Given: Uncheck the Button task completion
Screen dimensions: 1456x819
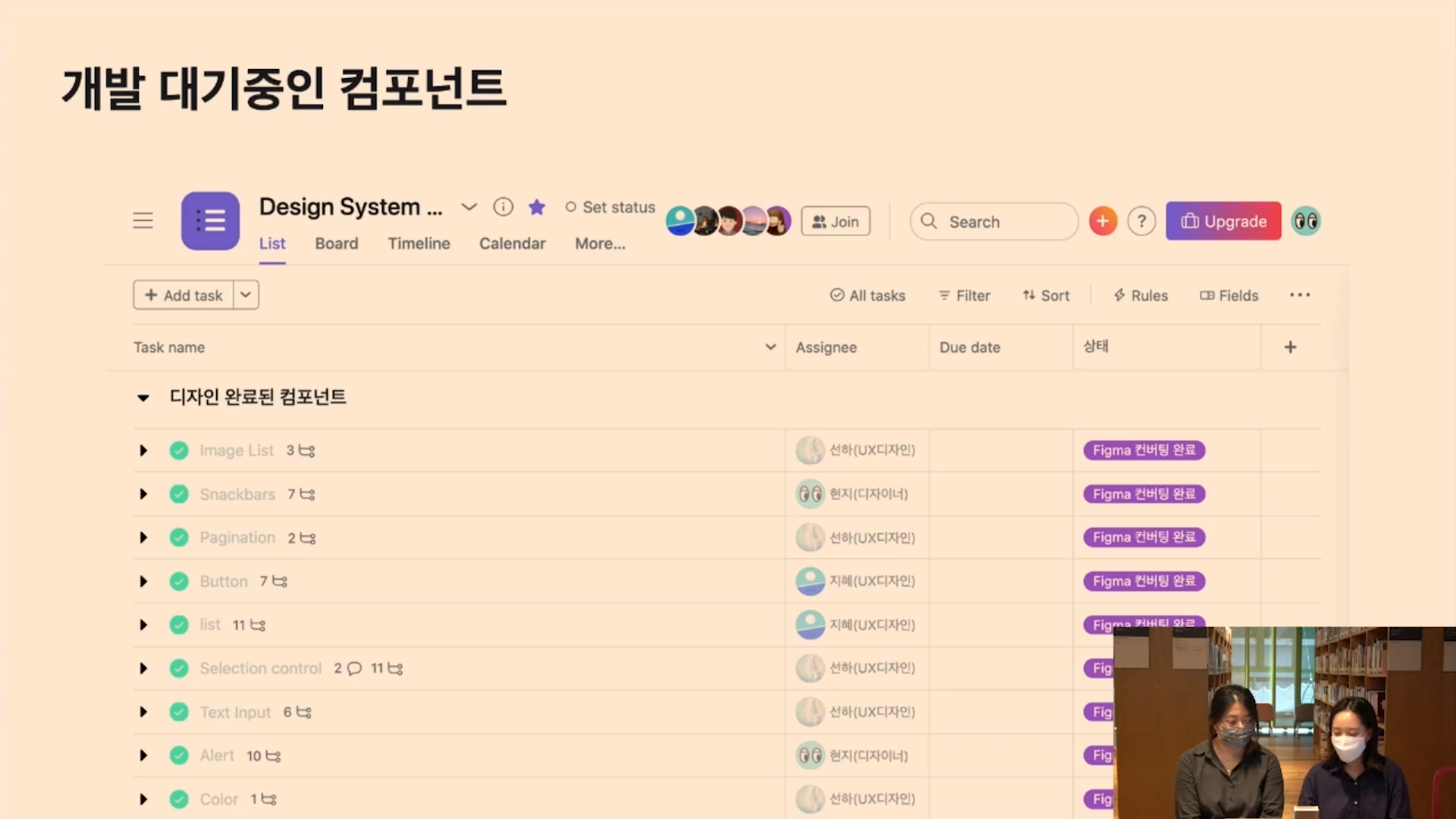Looking at the screenshot, I should pos(179,582).
